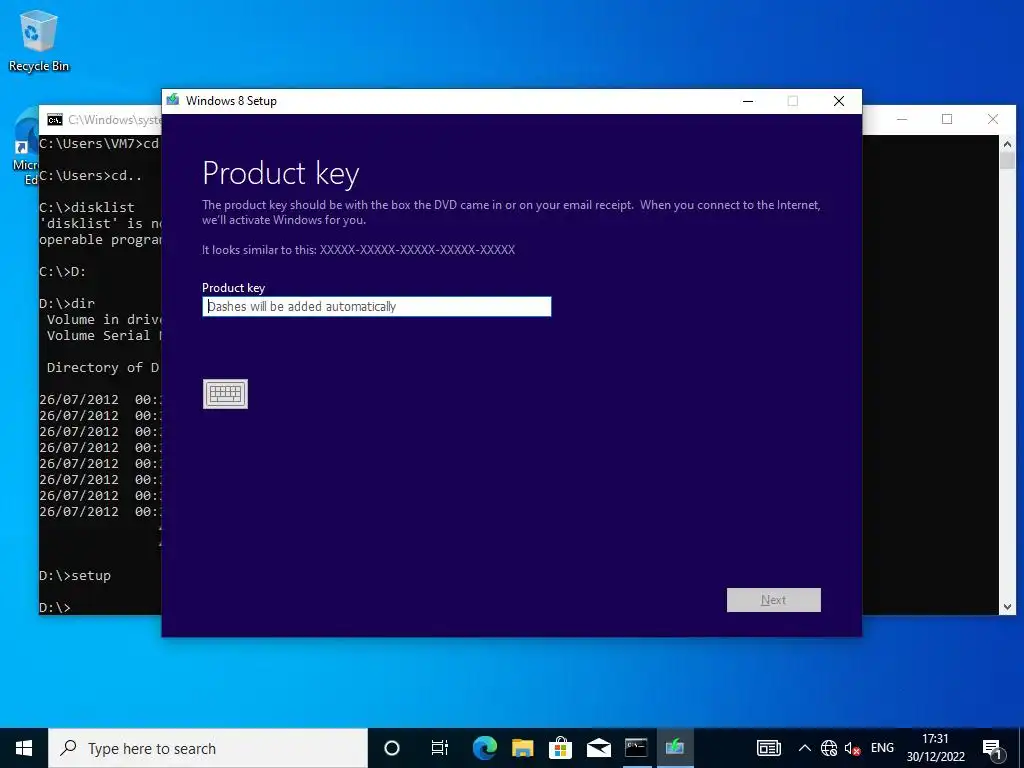Viewport: 1024px width, 768px height.
Task: Click Command Prompt scrollbar down arrow
Action: coord(1007,607)
